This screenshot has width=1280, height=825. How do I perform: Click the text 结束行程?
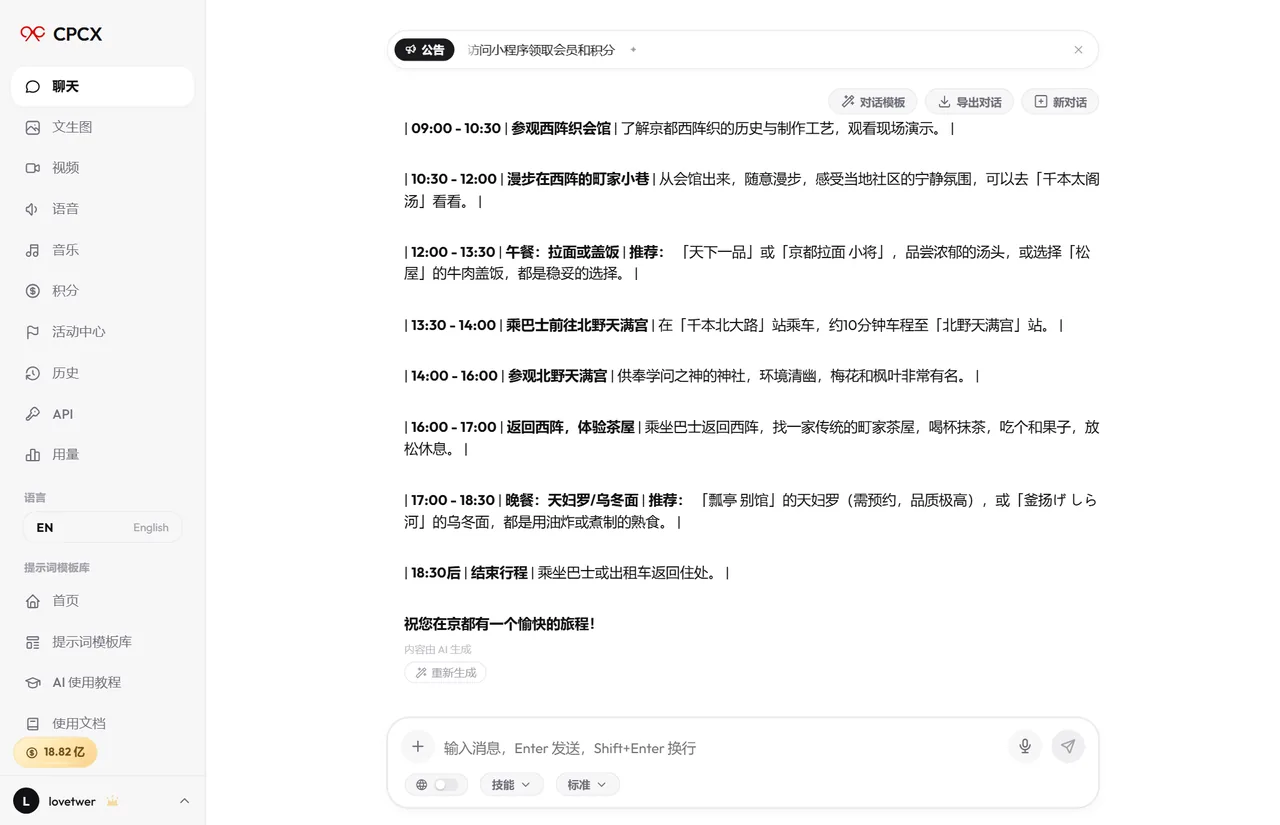(x=499, y=573)
